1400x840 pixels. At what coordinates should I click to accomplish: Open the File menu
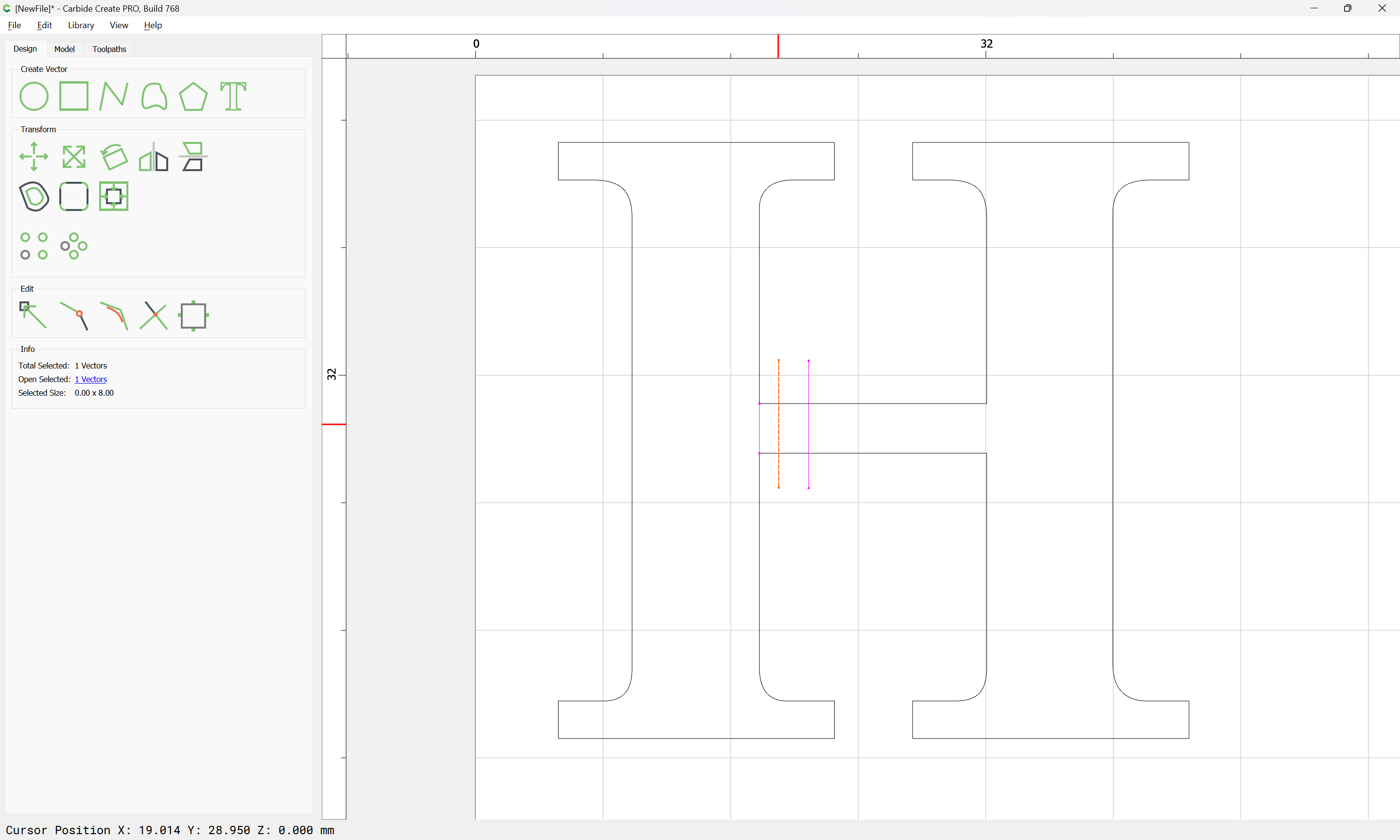14,25
